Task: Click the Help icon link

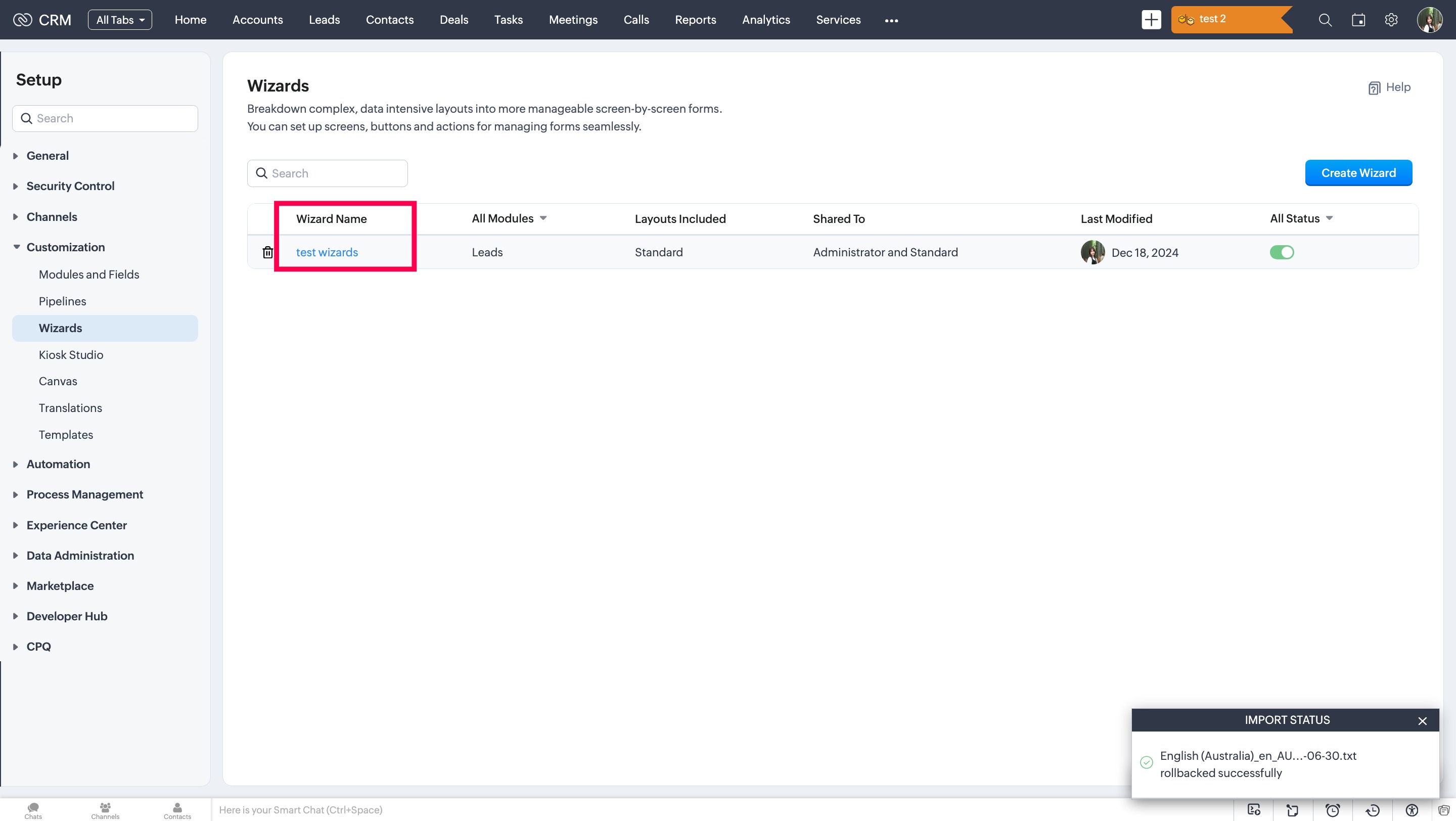Action: [x=1389, y=87]
